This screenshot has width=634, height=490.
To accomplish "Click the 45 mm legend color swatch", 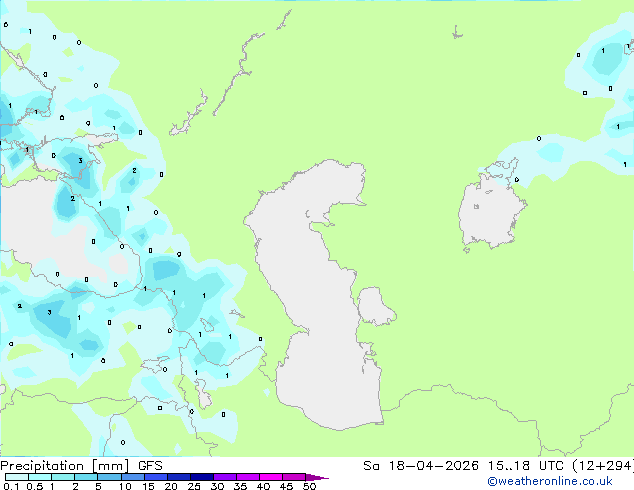I will [x=293, y=477].
